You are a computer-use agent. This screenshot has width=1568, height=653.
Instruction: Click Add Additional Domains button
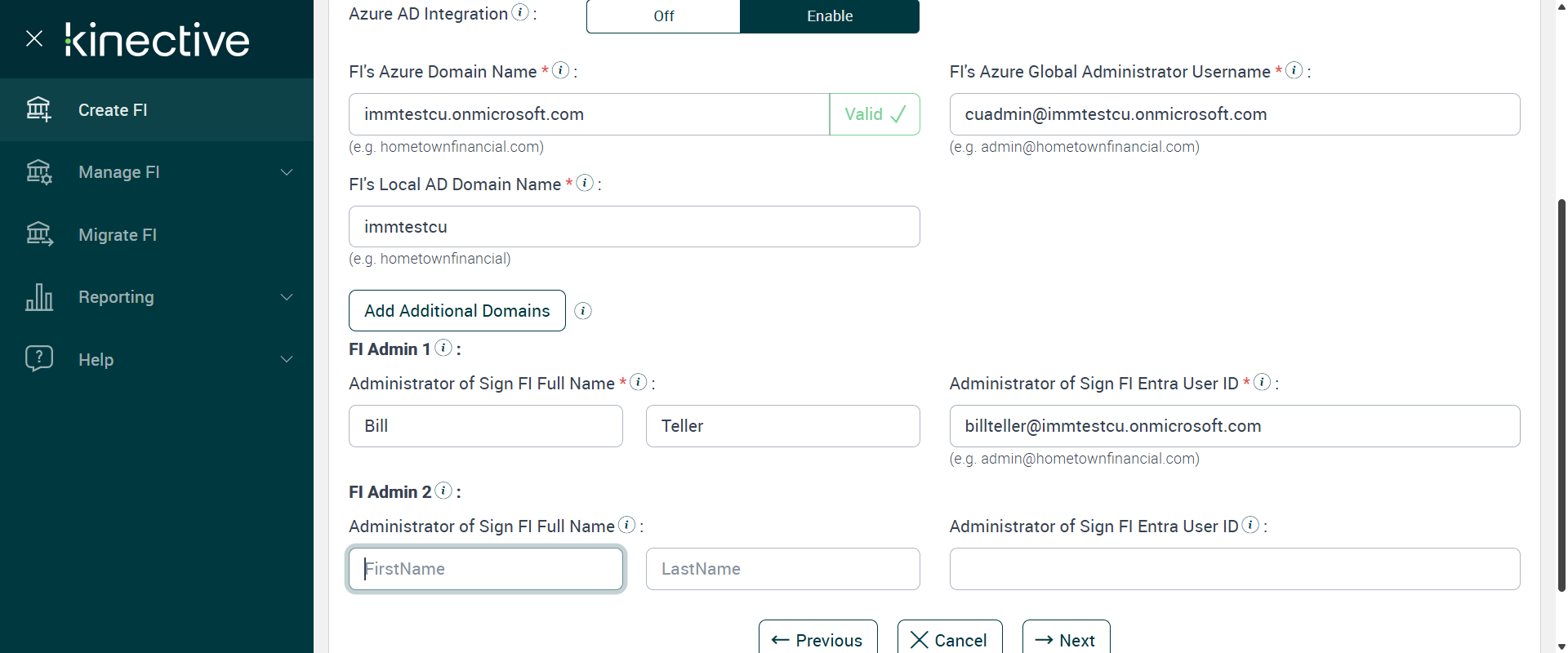457,311
